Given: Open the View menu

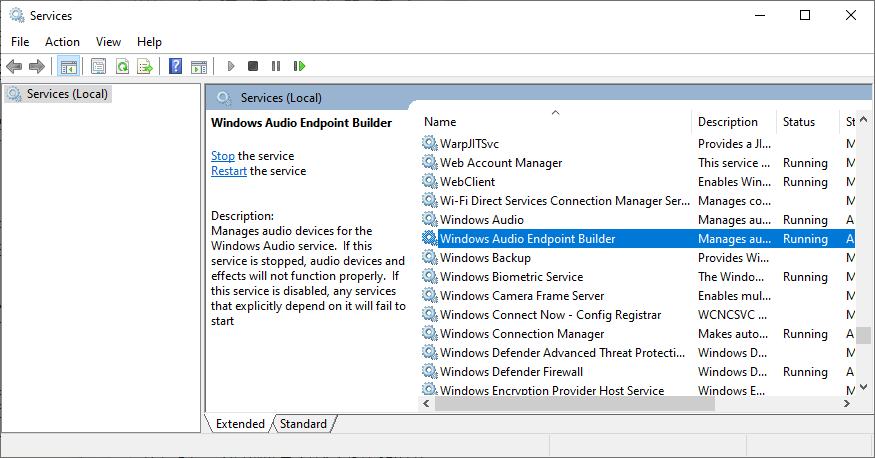Looking at the screenshot, I should click(108, 42).
